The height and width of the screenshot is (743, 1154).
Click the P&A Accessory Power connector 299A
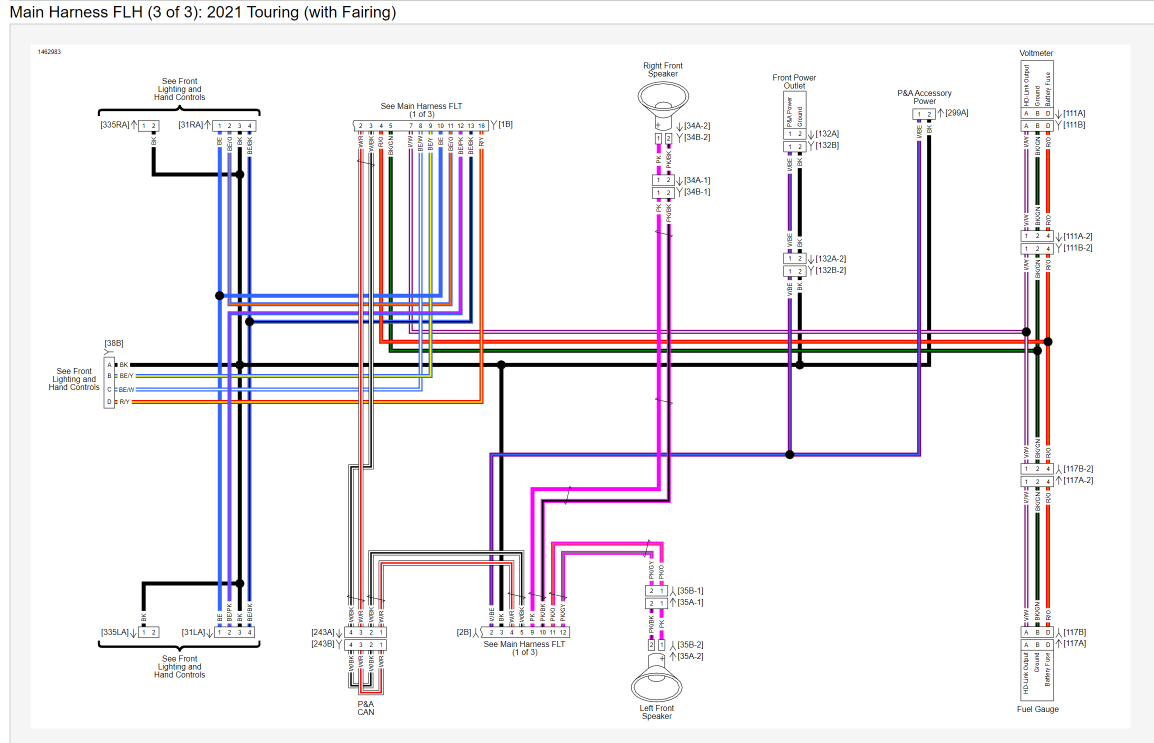924,114
